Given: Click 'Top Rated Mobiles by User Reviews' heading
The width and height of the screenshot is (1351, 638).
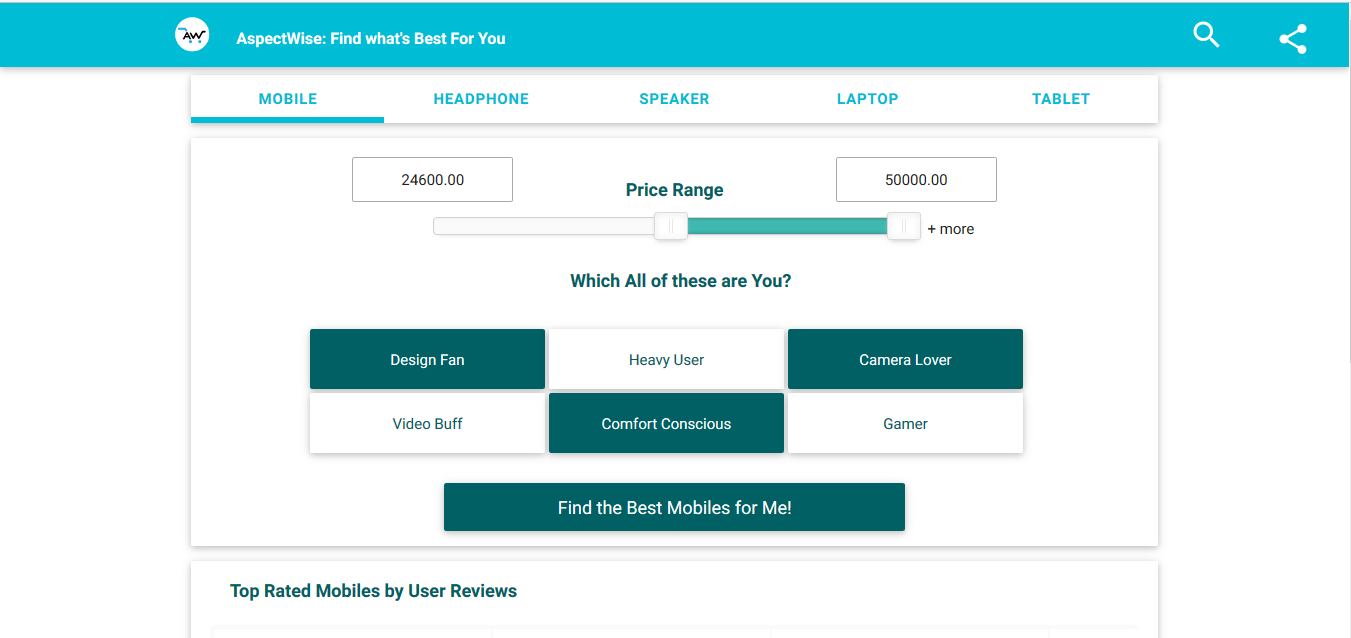Looking at the screenshot, I should coord(373,591).
